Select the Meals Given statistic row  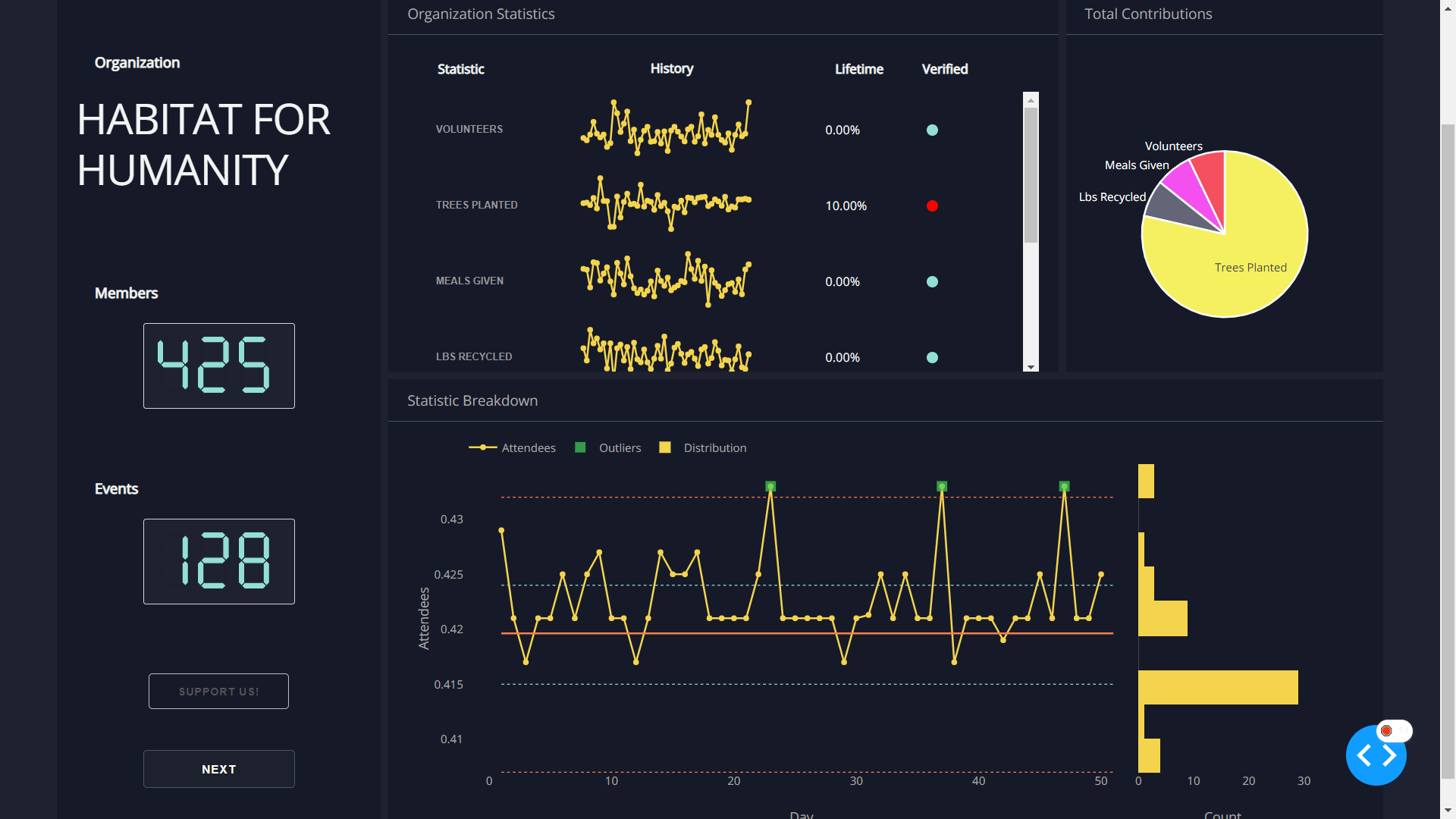(x=469, y=281)
